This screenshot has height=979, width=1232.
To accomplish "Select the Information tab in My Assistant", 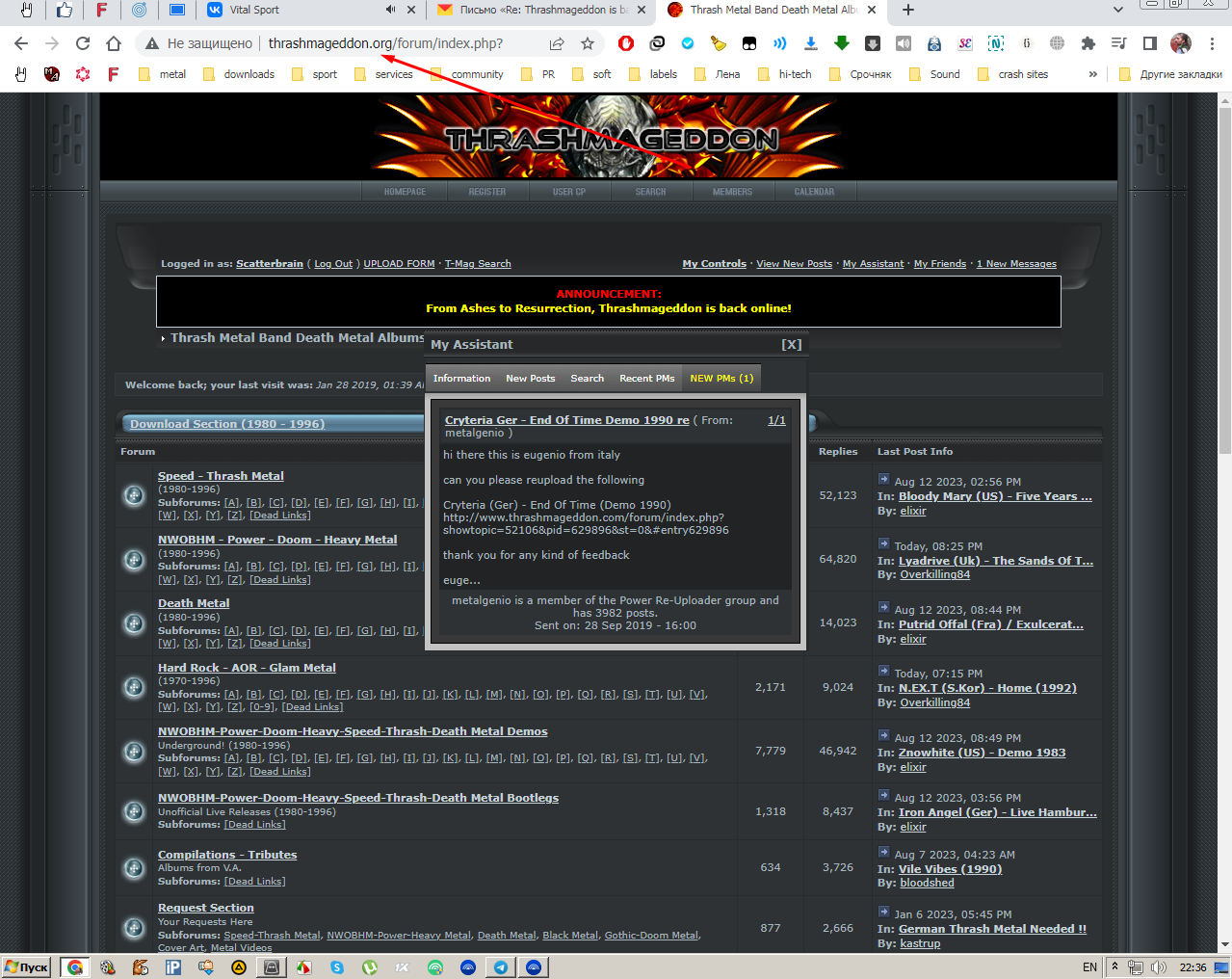I will (461, 379).
